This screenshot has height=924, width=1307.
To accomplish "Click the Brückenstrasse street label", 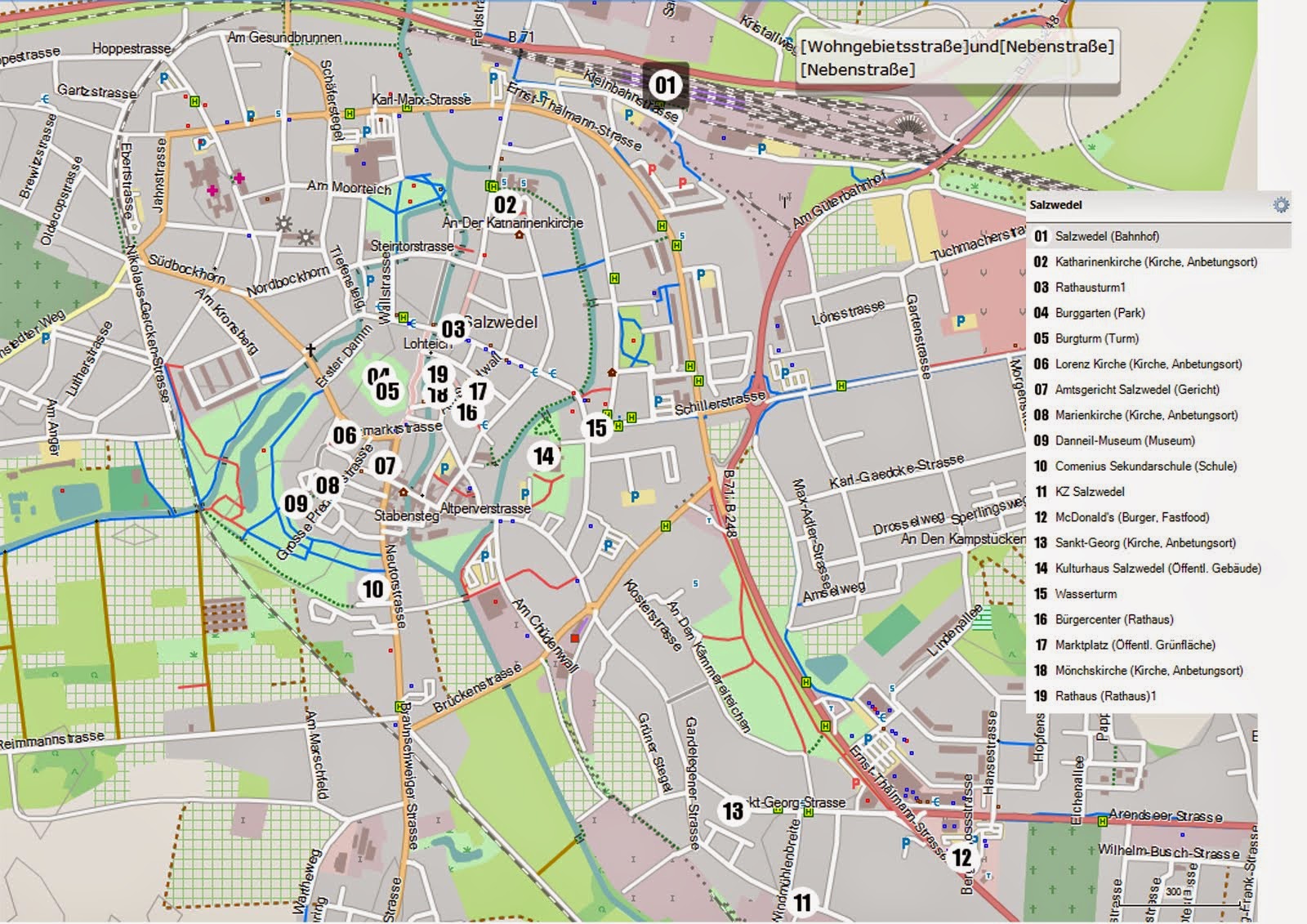I will pyautogui.click(x=477, y=688).
